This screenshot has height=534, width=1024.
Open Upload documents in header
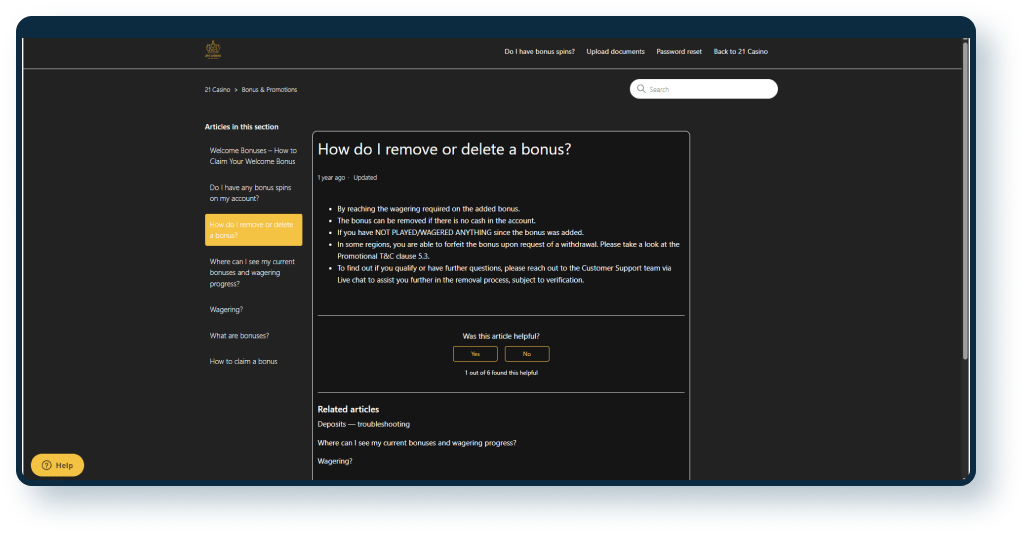tap(615, 52)
